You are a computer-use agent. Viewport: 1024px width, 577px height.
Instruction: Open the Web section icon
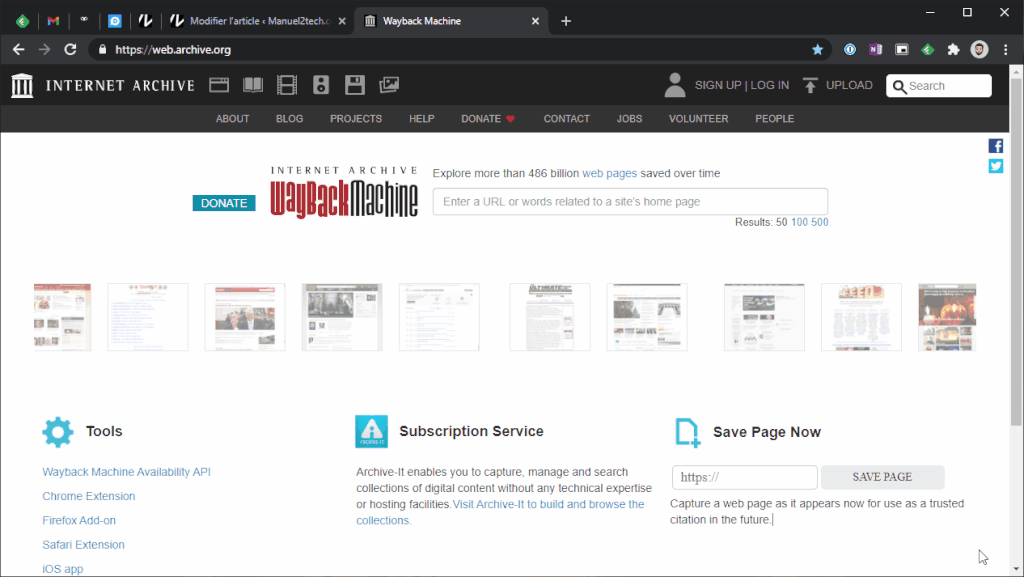(219, 85)
